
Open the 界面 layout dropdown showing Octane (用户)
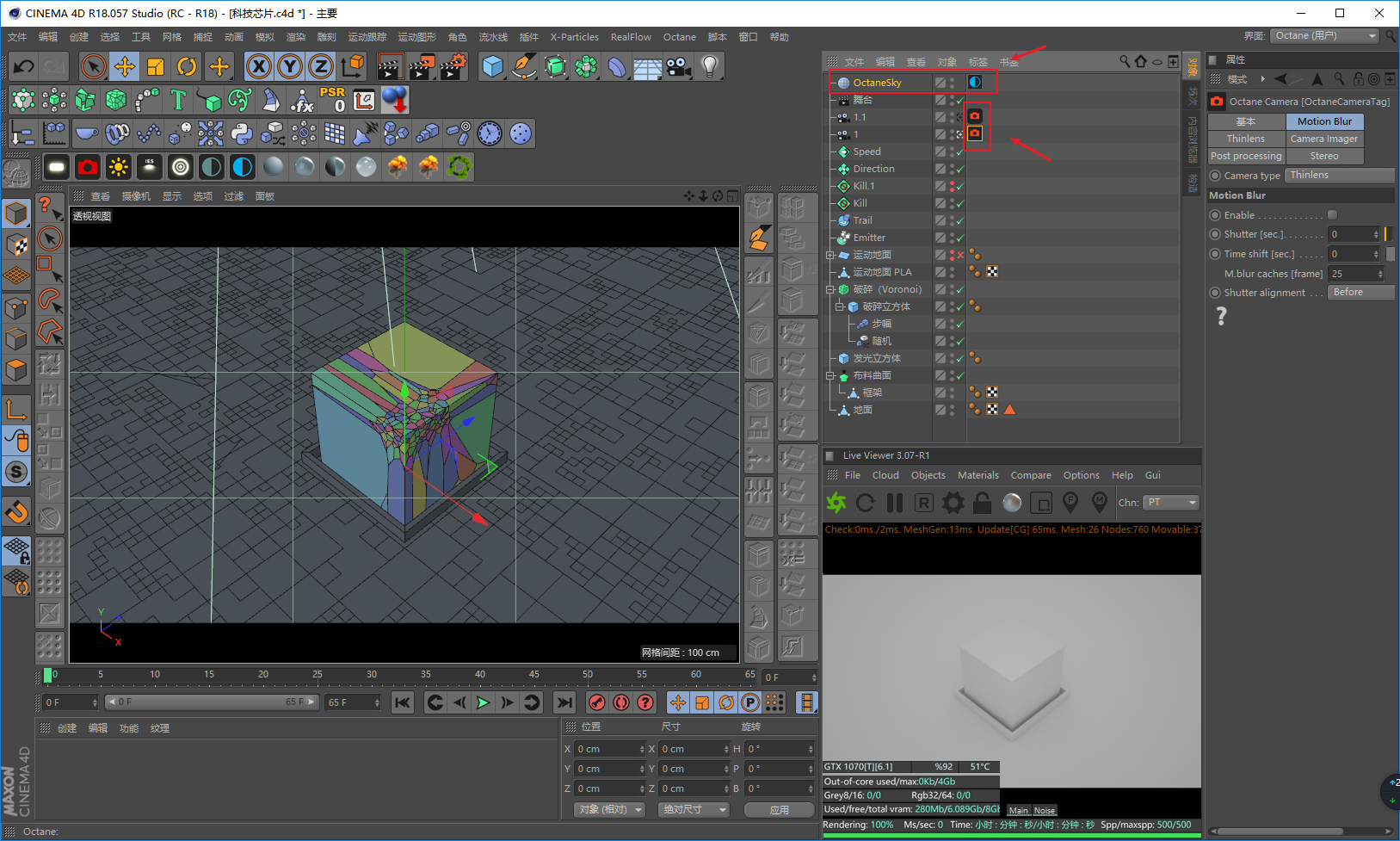(x=1325, y=35)
